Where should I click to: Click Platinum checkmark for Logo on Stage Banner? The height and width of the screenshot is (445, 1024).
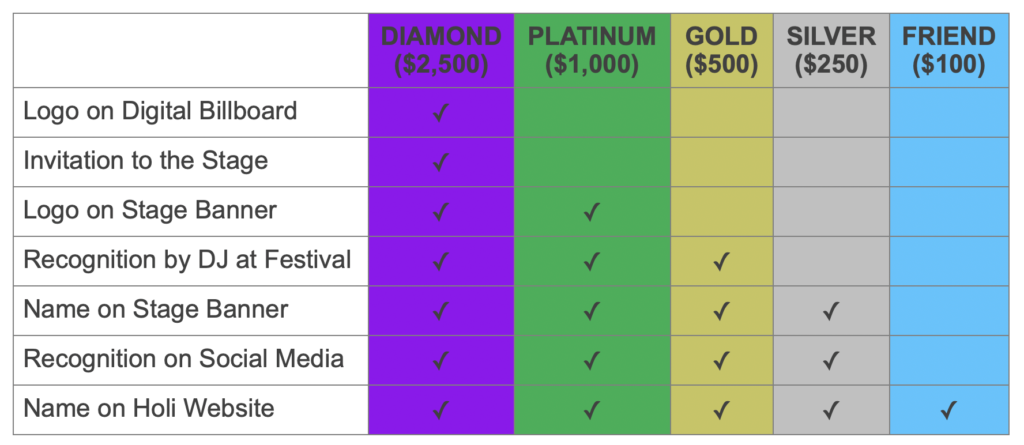coord(592,212)
